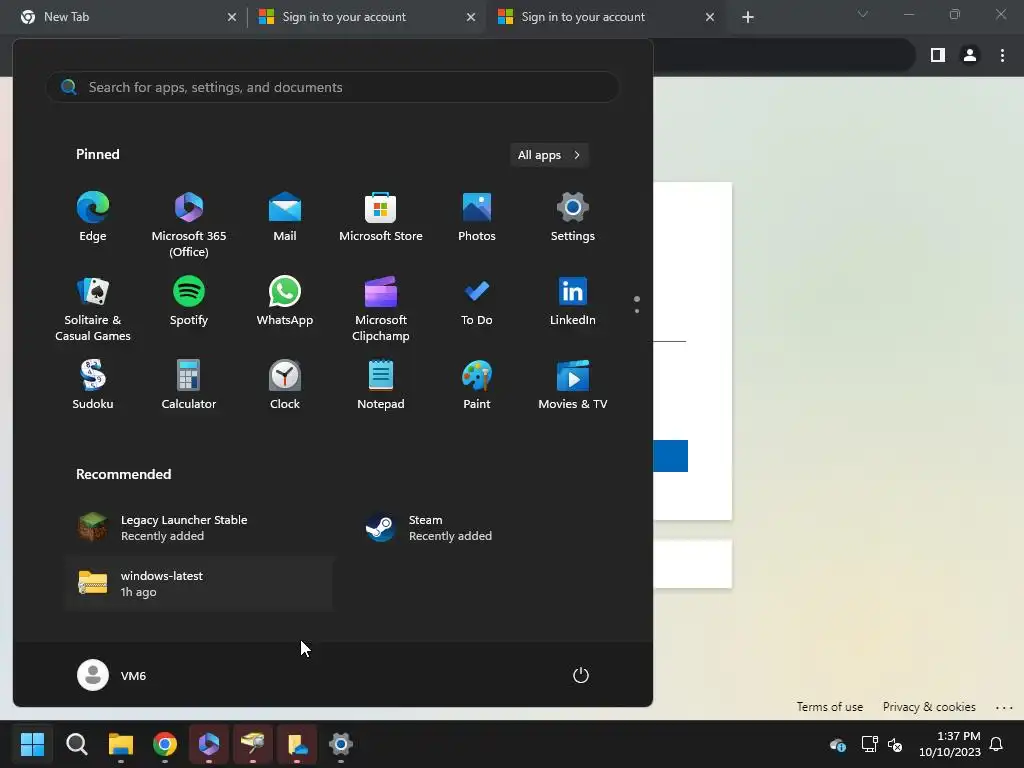Open more footer options ellipsis on sign-in page

pyautogui.click(x=1004, y=707)
